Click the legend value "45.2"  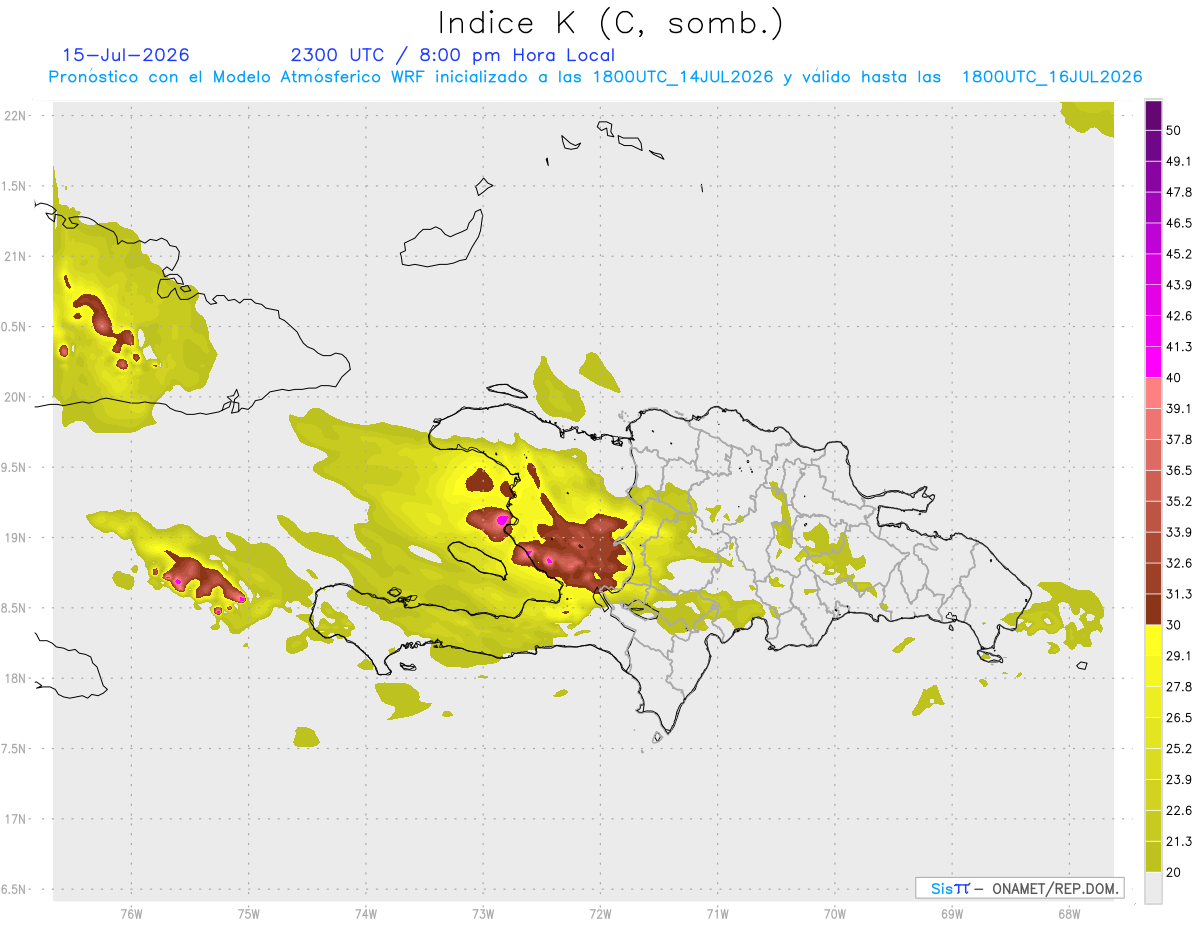coord(1179,254)
